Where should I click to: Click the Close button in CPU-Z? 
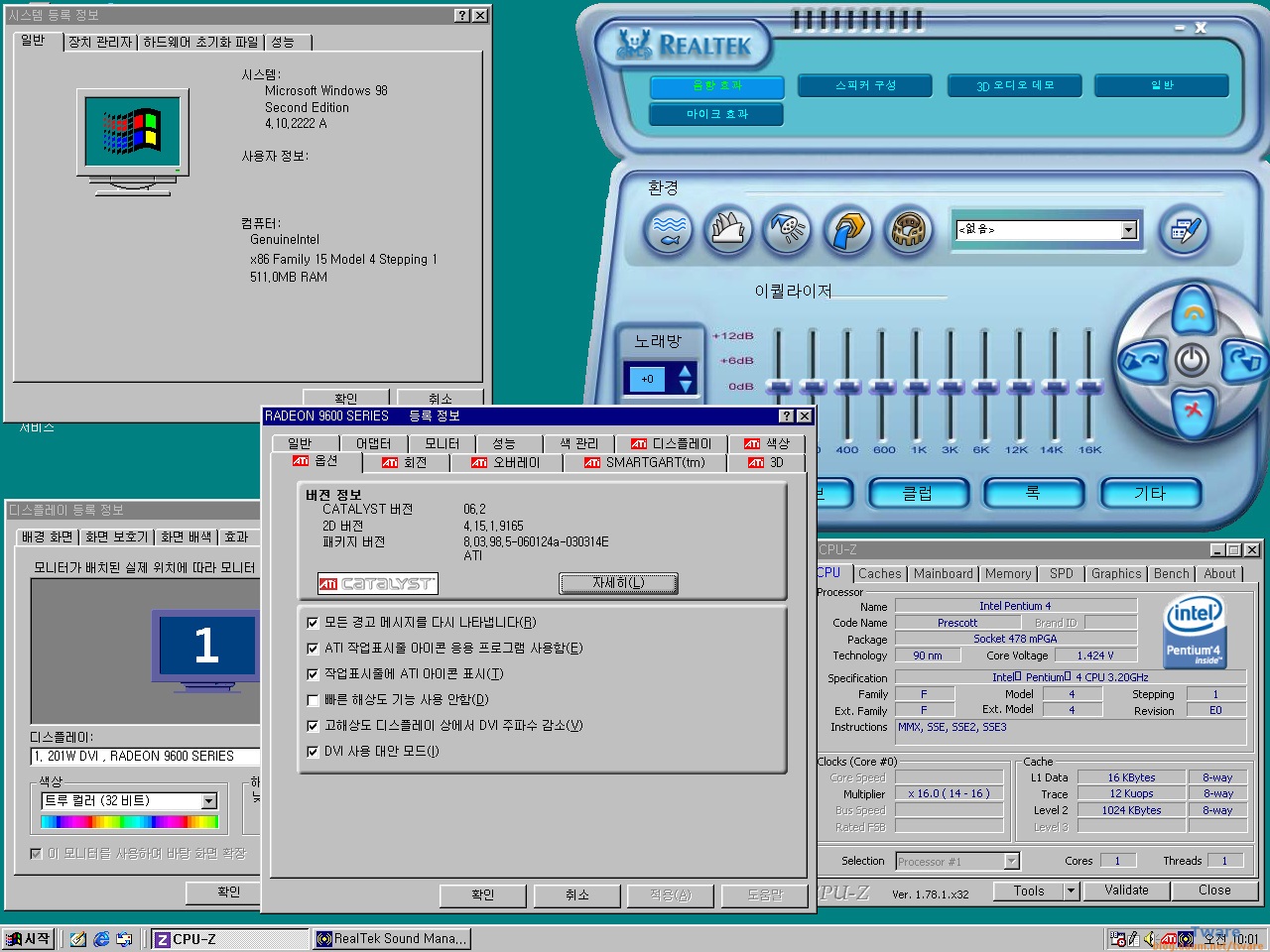click(1214, 891)
